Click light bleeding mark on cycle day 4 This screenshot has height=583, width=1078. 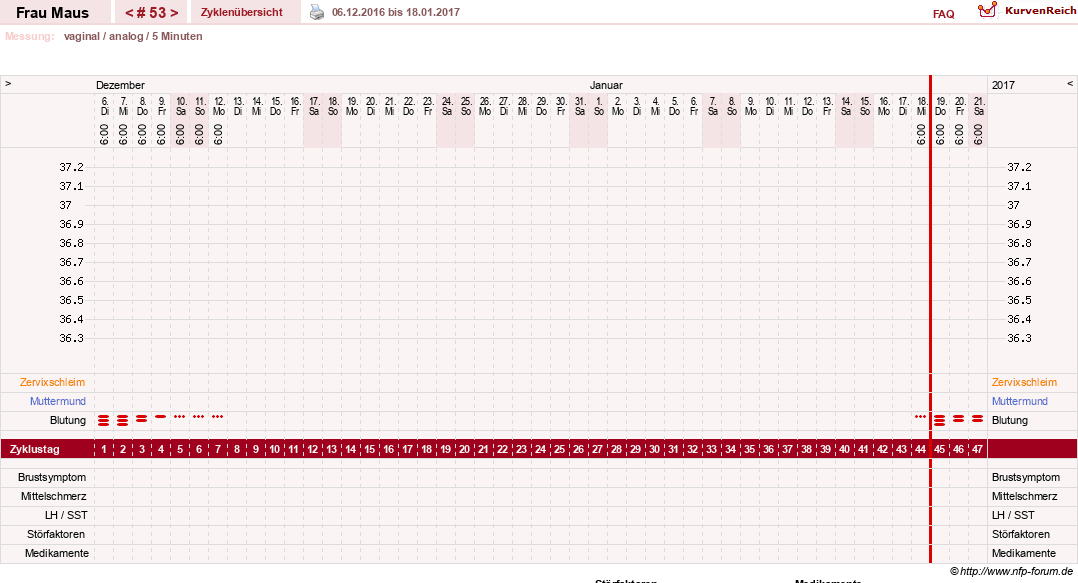tap(161, 417)
